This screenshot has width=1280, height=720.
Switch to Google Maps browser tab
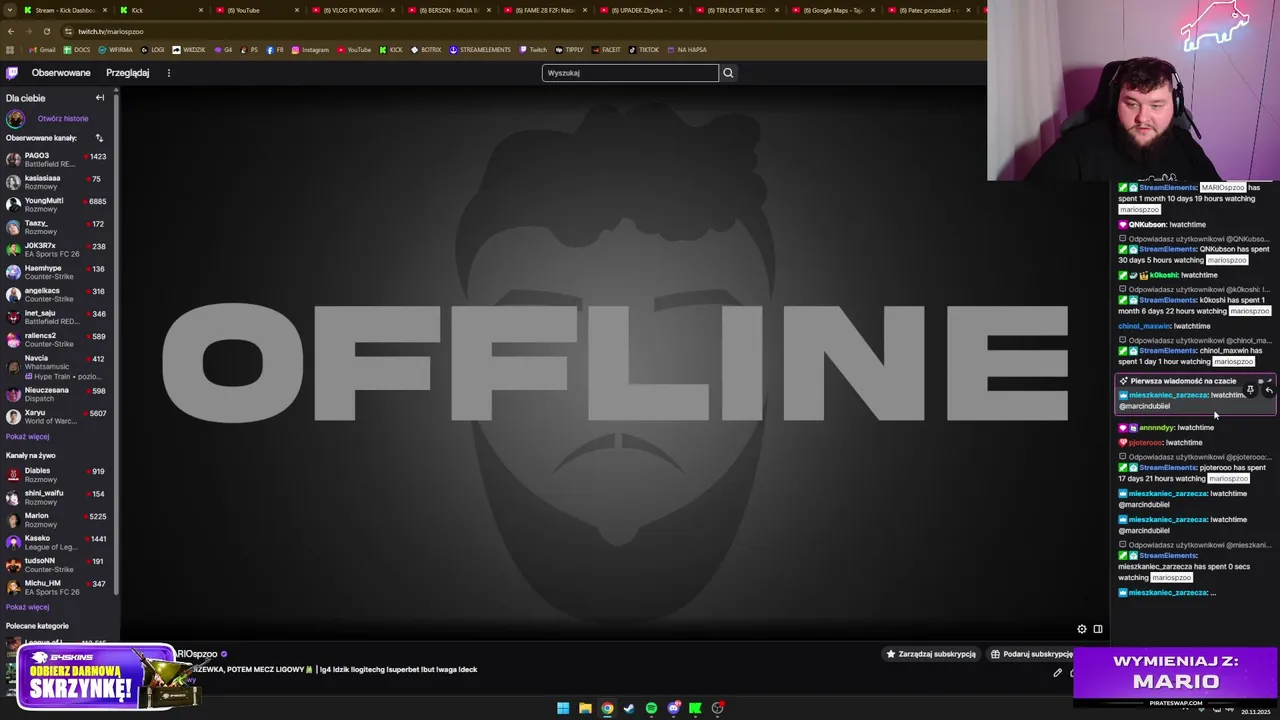click(x=830, y=10)
